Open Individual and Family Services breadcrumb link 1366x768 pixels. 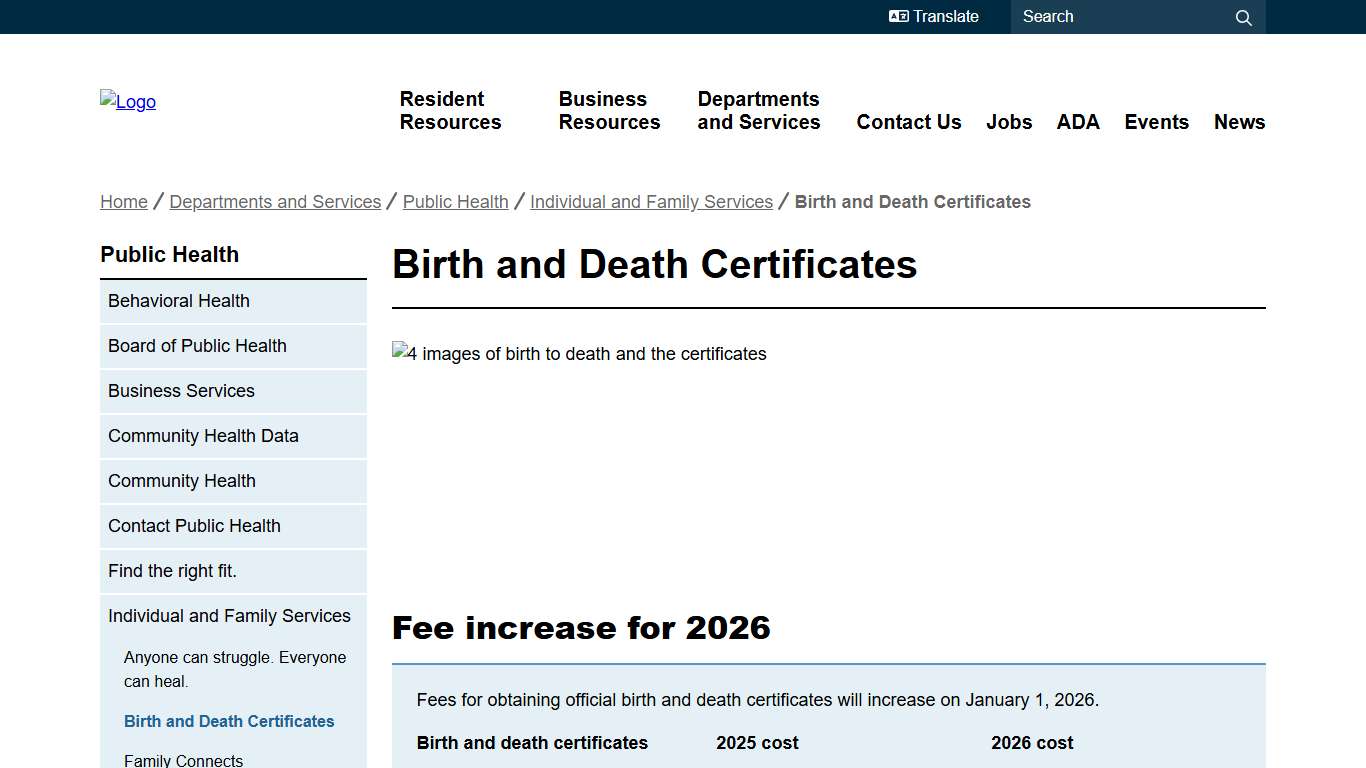(651, 201)
